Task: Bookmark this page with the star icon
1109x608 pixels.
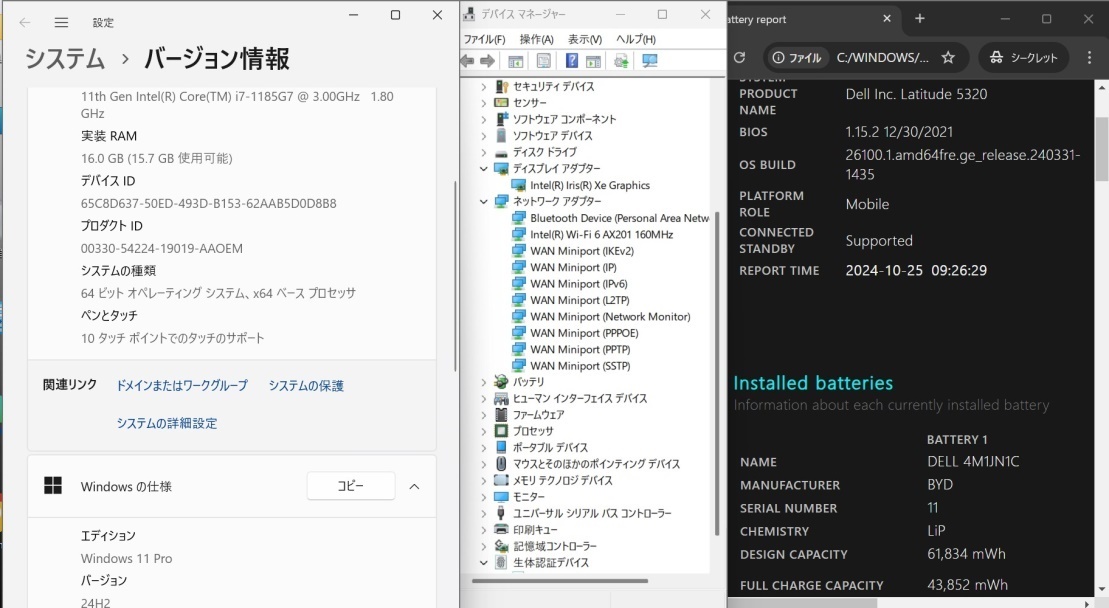Action: (948, 57)
